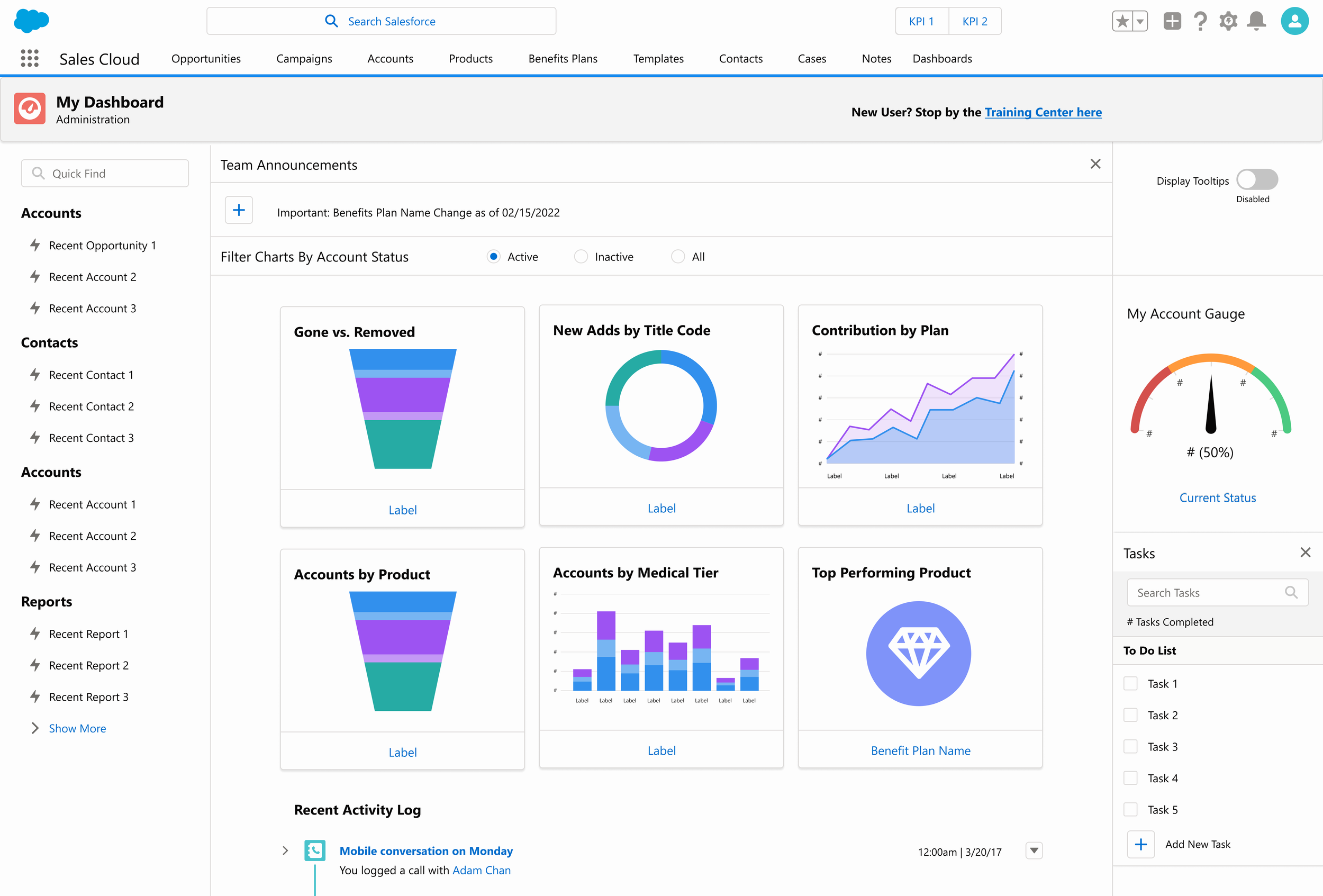Click the favorites star icon
Screen dimensions: 1323x896
(1122, 22)
